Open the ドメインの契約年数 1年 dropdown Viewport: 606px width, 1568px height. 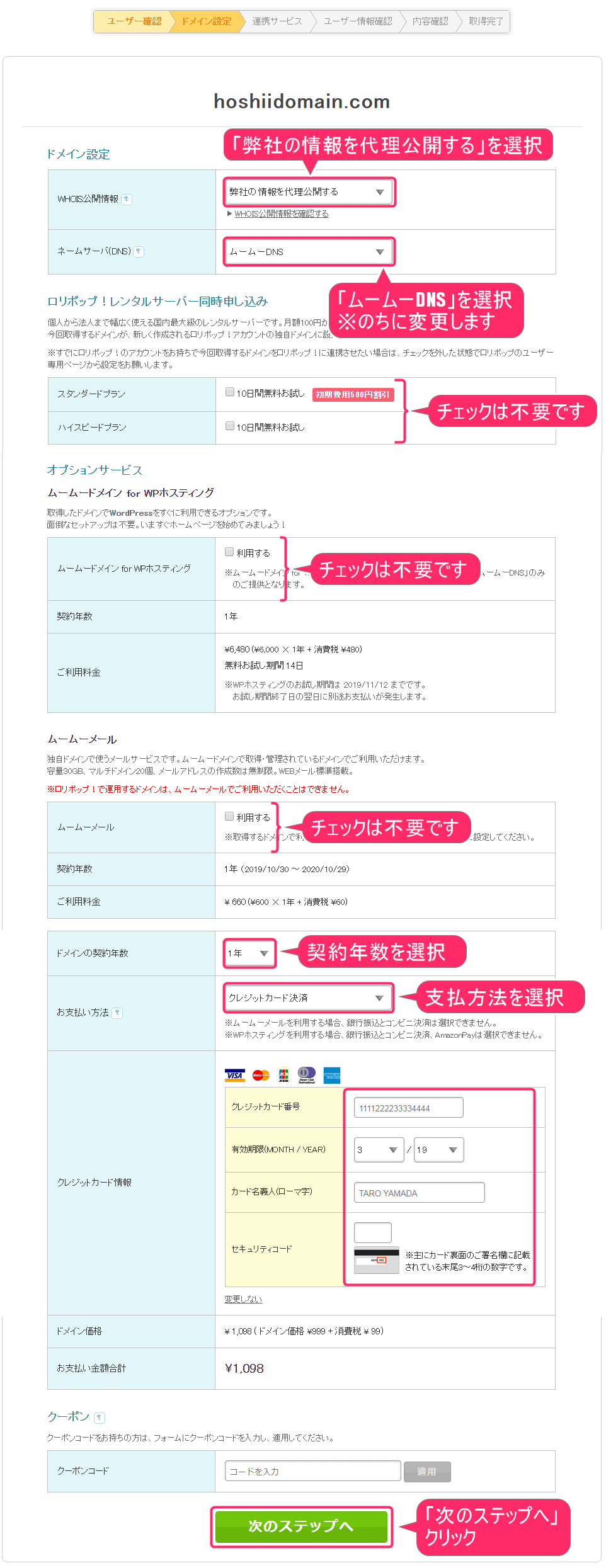point(249,953)
